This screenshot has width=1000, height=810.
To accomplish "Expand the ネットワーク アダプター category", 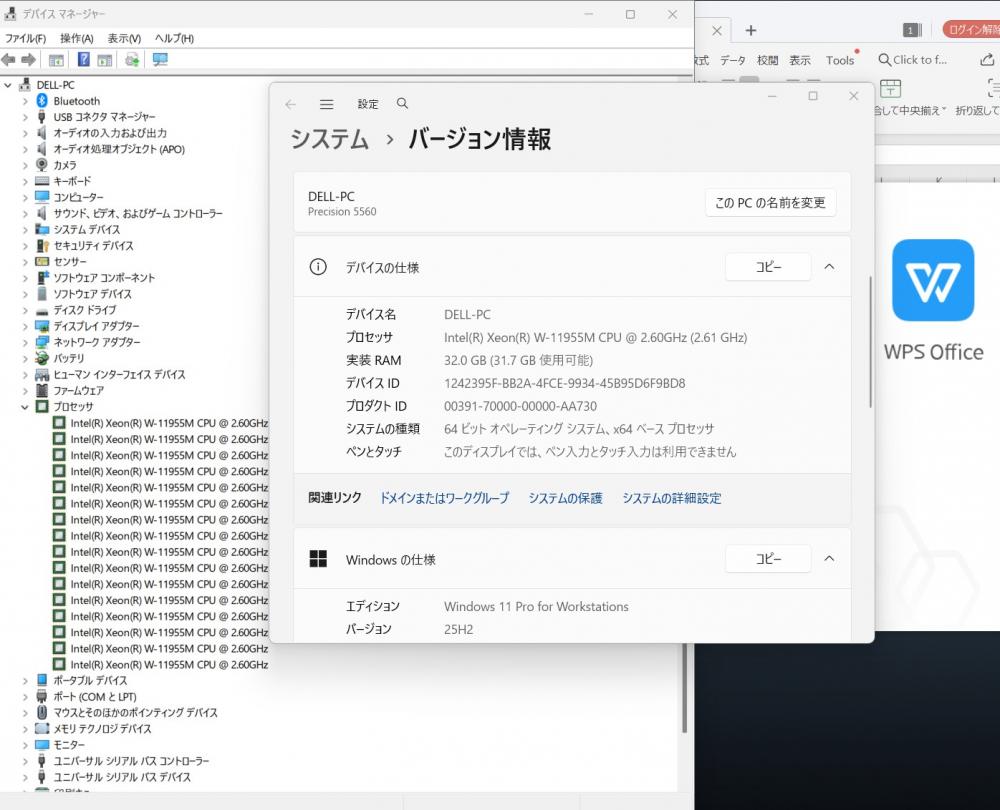I will (x=26, y=342).
